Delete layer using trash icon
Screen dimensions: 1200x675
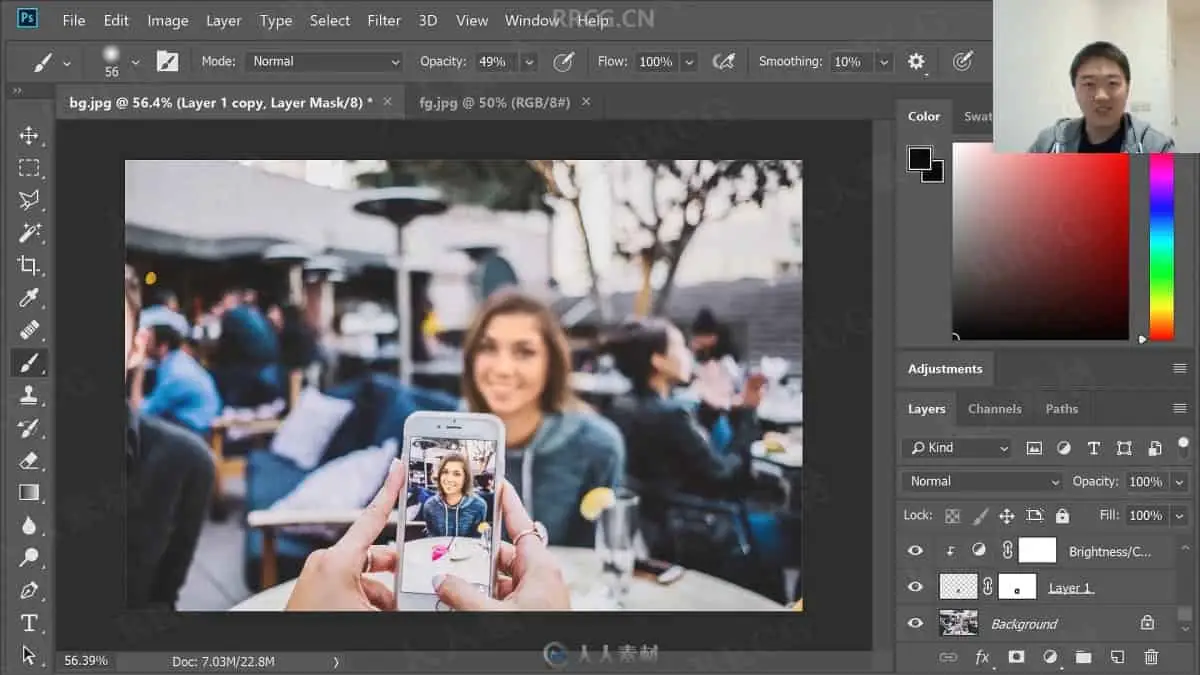[x=1151, y=657]
